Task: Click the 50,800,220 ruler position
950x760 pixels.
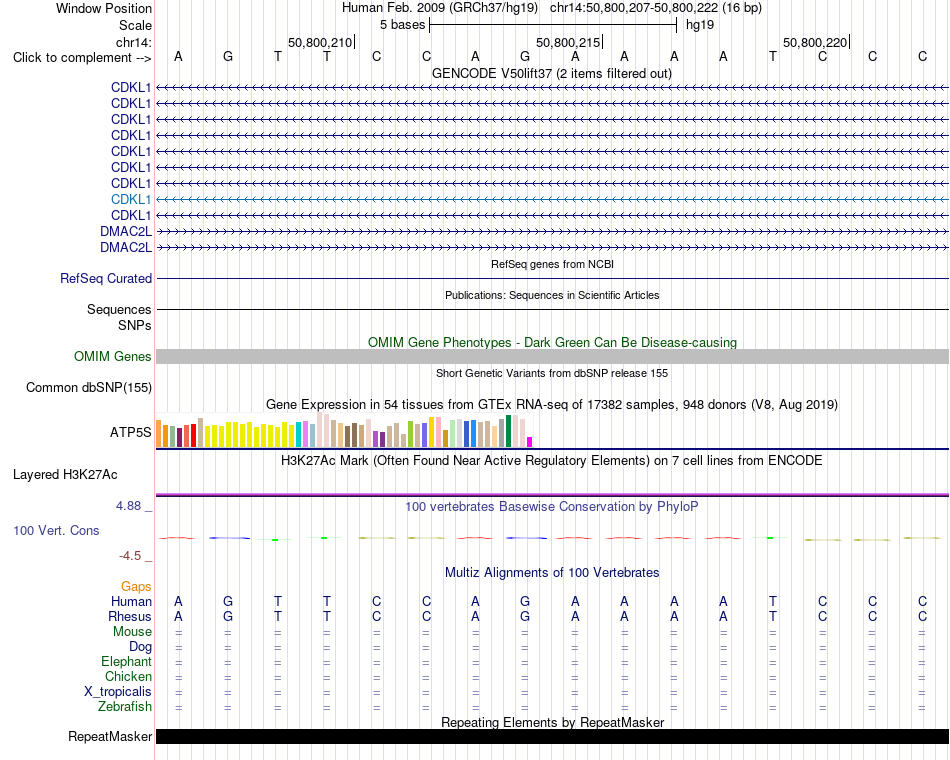Action: tap(815, 42)
